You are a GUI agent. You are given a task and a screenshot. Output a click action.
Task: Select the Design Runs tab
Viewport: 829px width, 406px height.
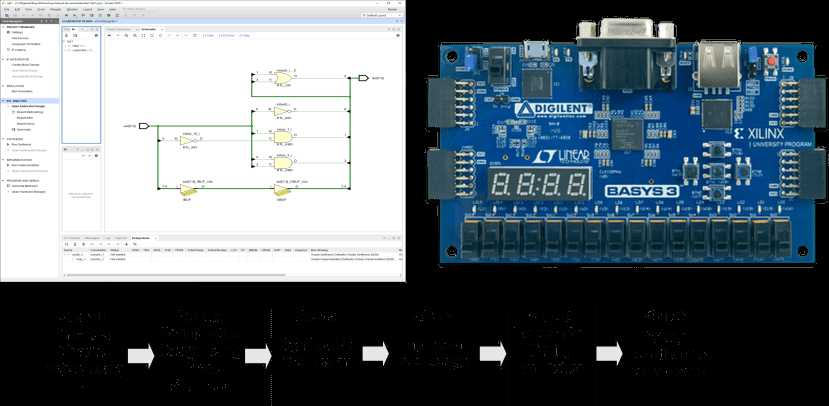pos(141,238)
